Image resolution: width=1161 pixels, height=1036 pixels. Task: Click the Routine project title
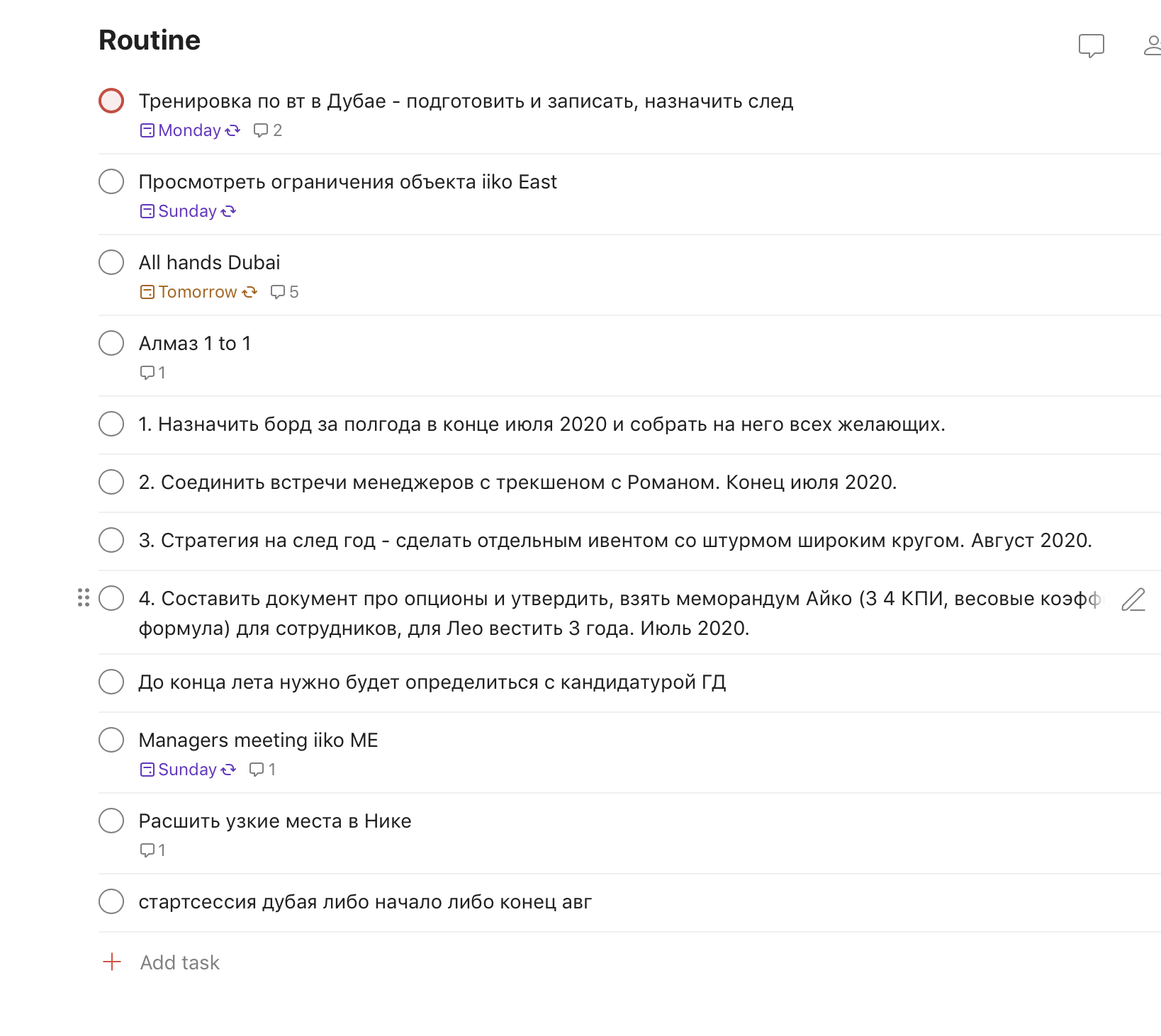[150, 40]
